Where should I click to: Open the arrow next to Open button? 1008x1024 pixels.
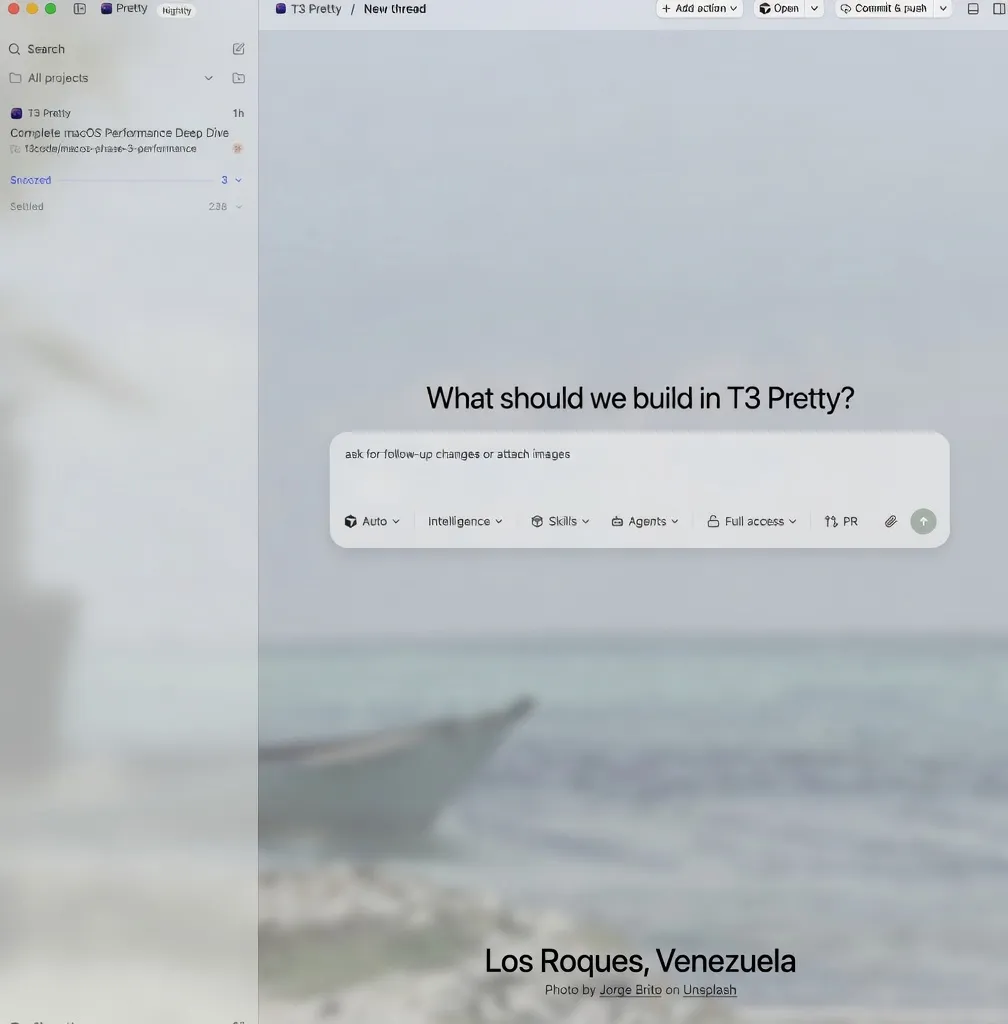pyautogui.click(x=814, y=8)
